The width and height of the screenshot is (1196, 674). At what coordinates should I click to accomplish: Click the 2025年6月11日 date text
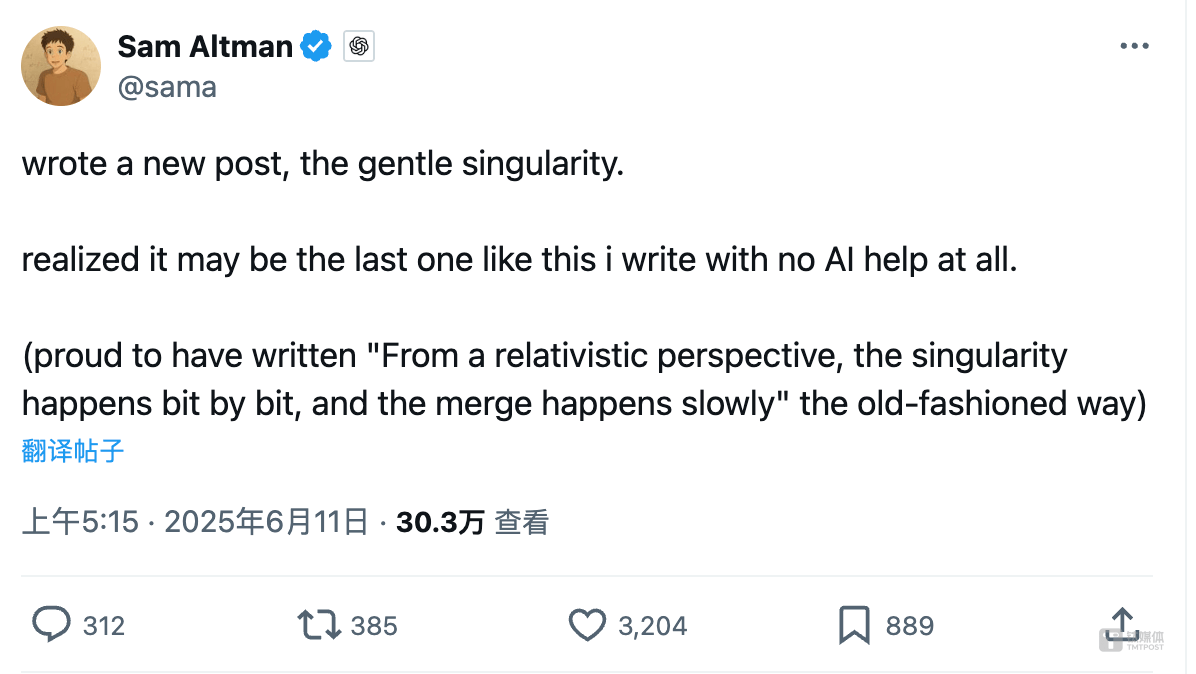266,522
